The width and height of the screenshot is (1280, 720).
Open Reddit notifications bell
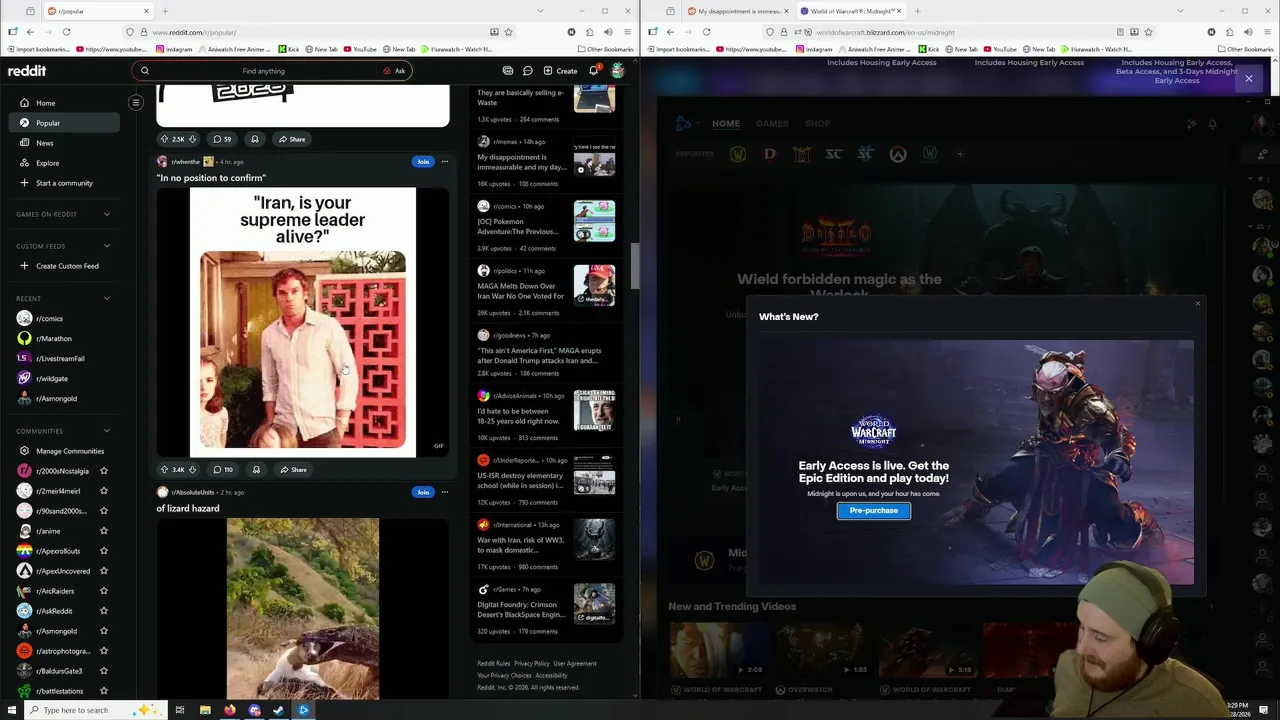click(593, 71)
